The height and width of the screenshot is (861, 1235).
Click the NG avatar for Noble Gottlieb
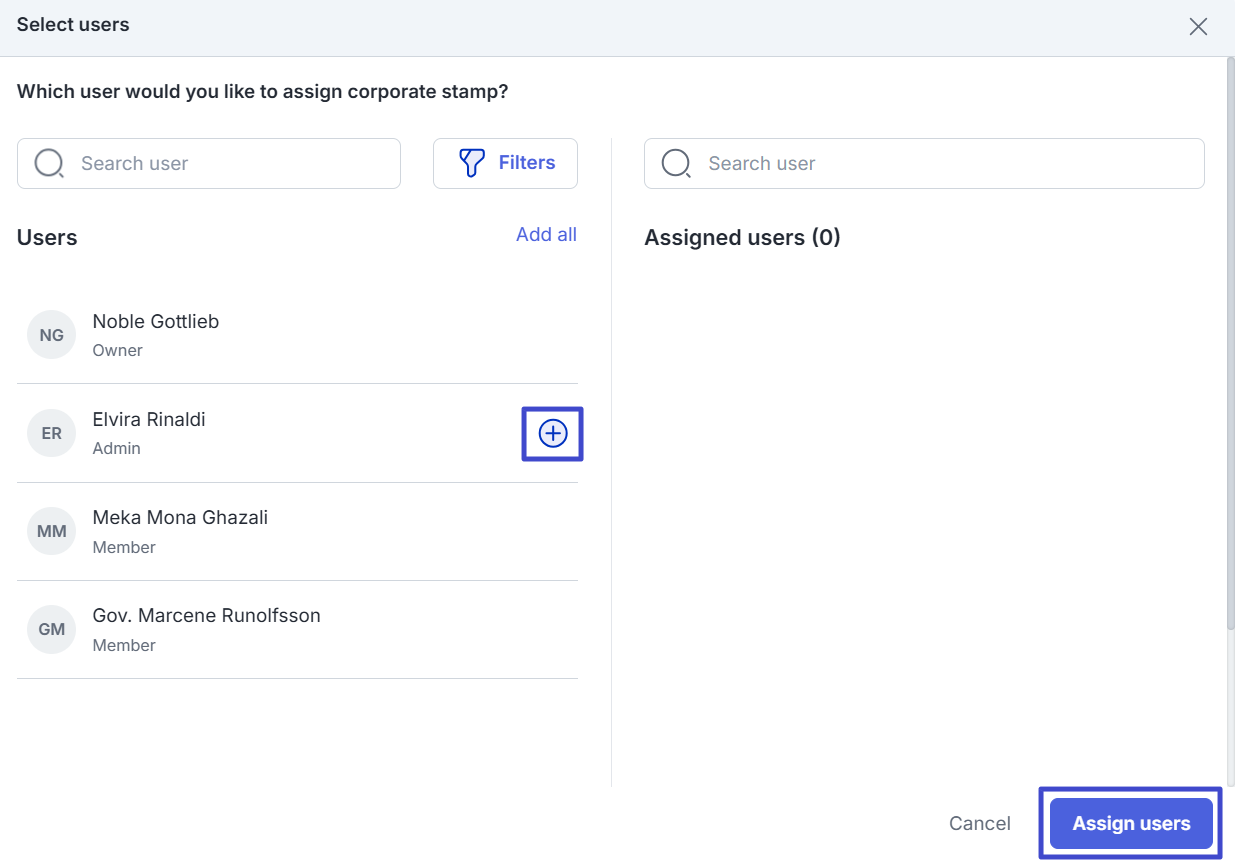pos(51,335)
